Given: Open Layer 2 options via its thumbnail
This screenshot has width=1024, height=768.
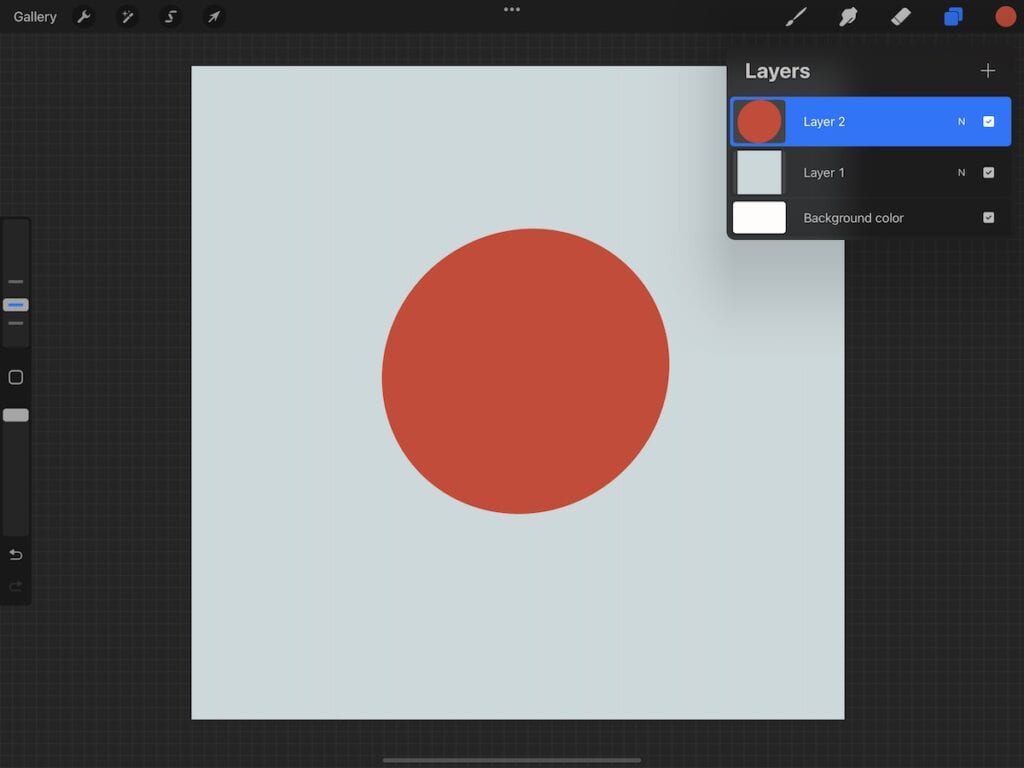Looking at the screenshot, I should [x=759, y=121].
